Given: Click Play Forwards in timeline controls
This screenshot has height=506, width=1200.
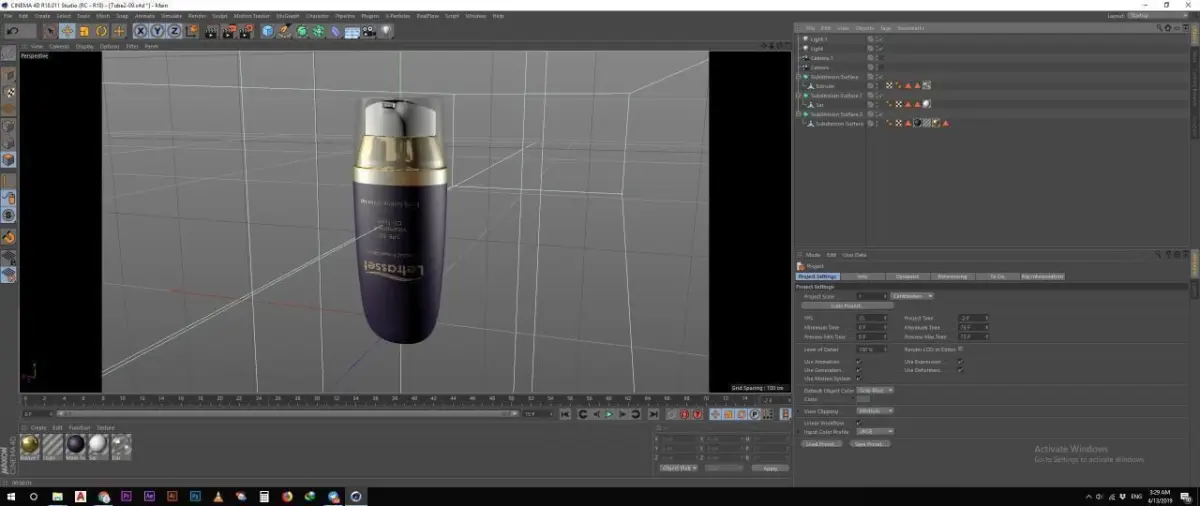Looking at the screenshot, I should [x=609, y=414].
